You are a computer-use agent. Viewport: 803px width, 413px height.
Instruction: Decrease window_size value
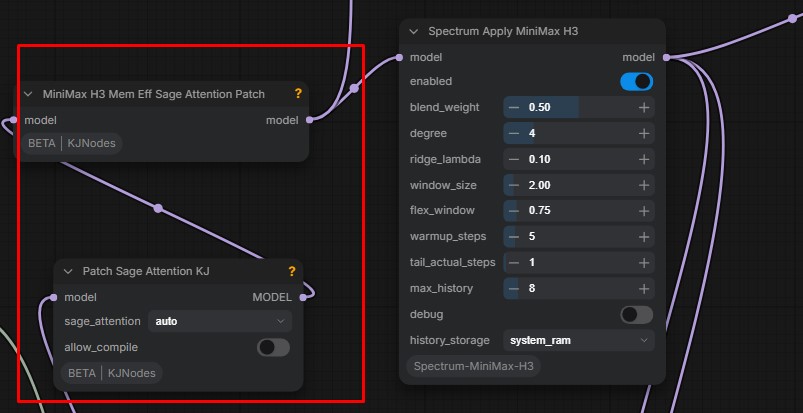[x=514, y=185]
